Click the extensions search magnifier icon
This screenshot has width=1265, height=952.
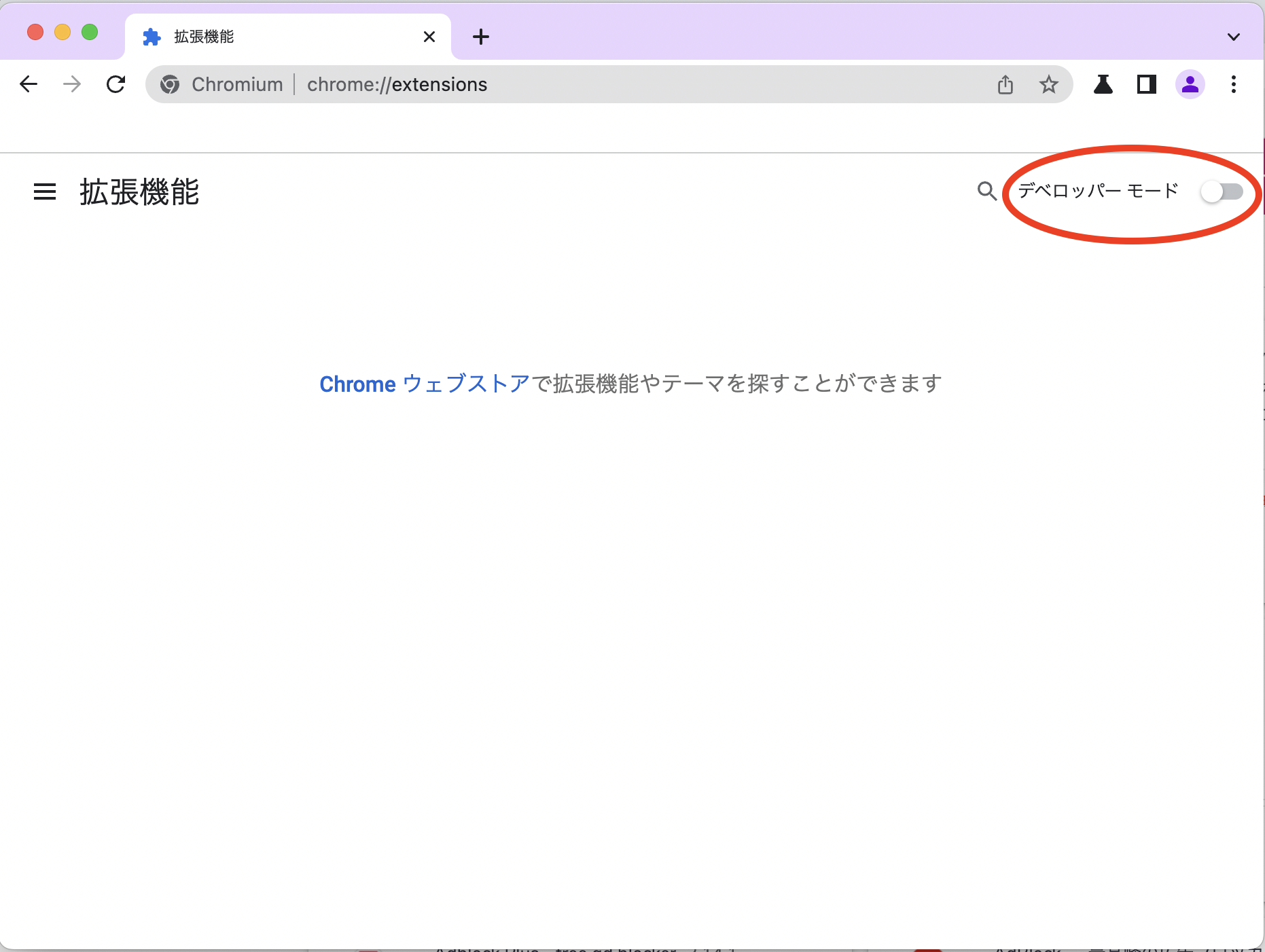tap(986, 191)
